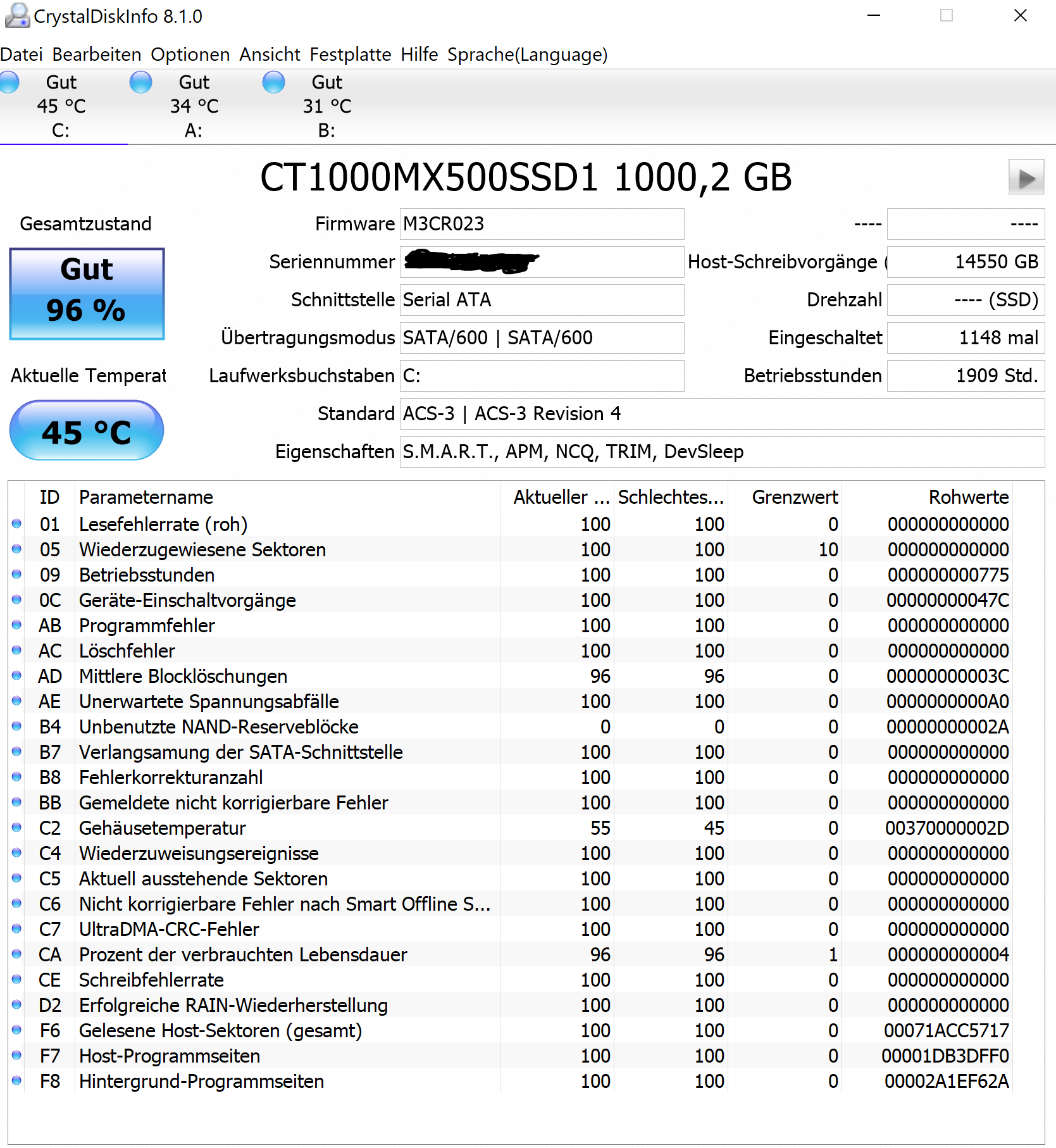Image resolution: width=1056 pixels, height=1148 pixels.
Task: Switch to drive B: disk tab
Action: click(327, 106)
